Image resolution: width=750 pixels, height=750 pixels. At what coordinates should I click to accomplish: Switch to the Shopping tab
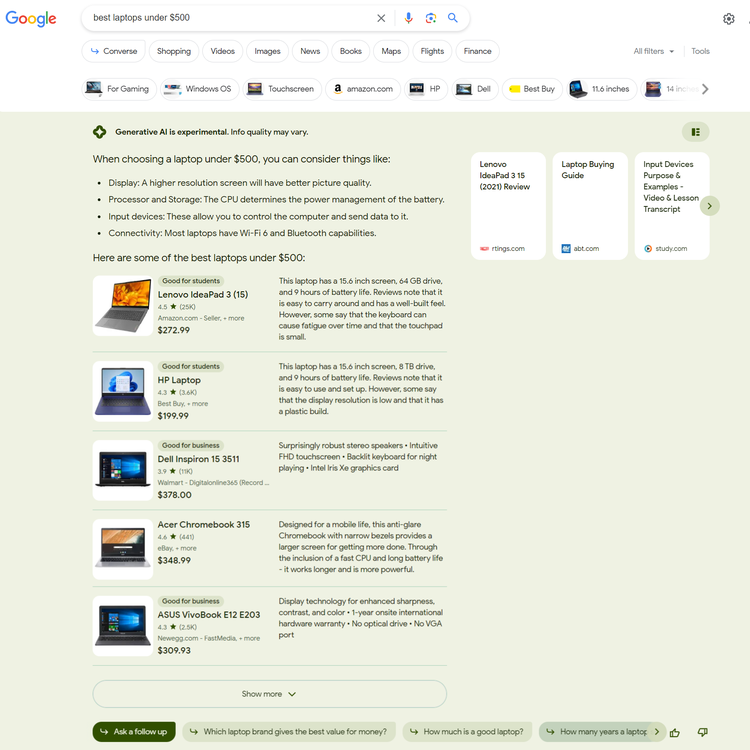(174, 51)
